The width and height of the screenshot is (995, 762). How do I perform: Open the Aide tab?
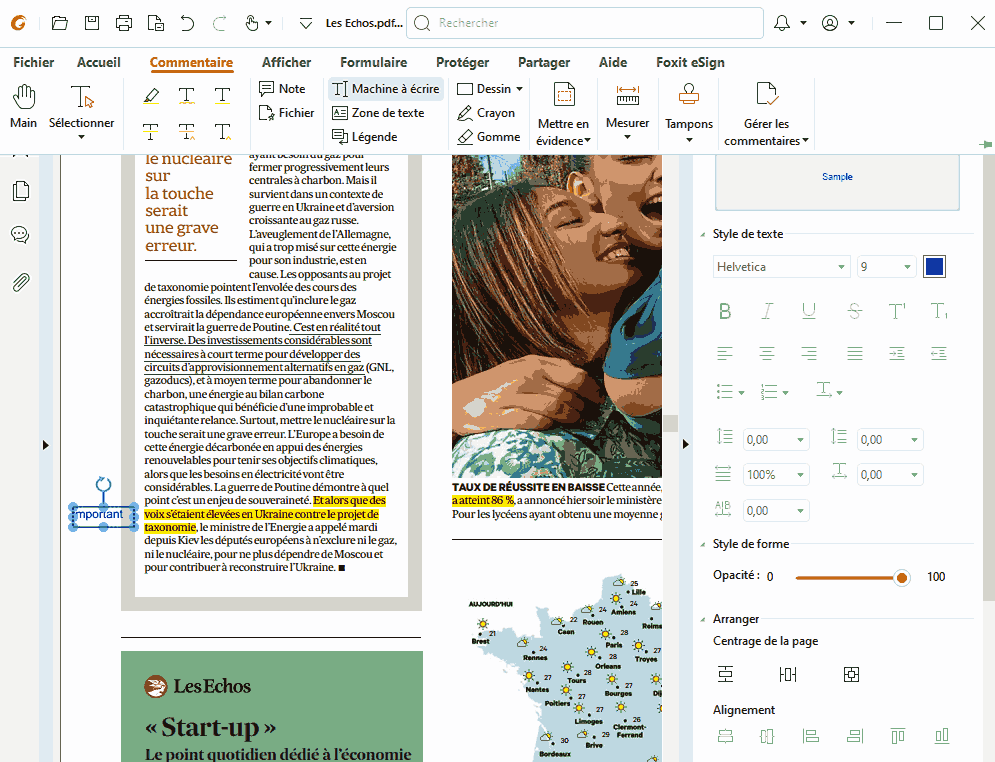[612, 62]
